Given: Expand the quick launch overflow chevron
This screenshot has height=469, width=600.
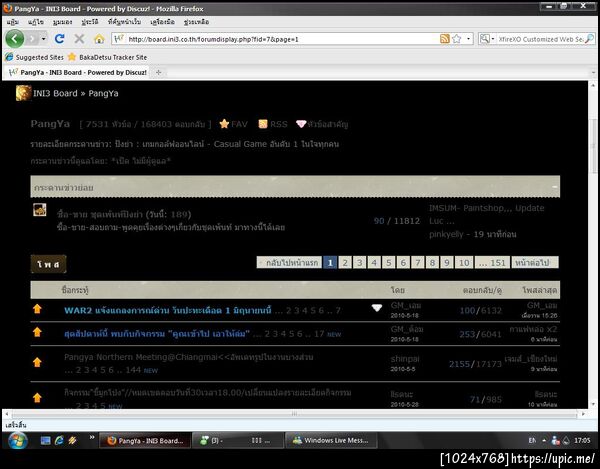Looking at the screenshot, I should click(x=92, y=437).
